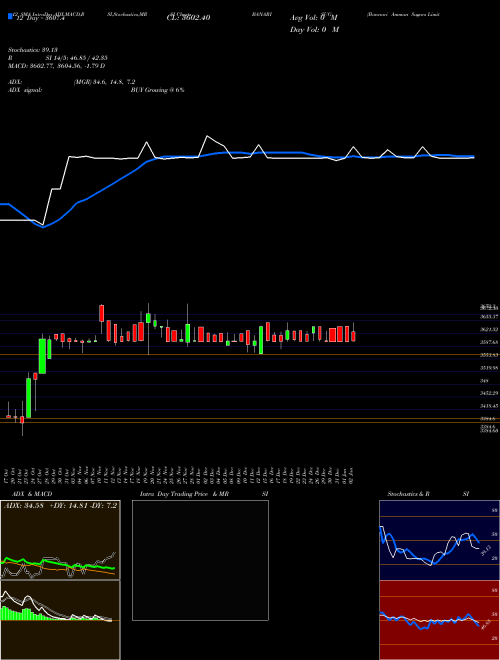
Task: Click the price axis label 3452.29
Action: [489, 393]
